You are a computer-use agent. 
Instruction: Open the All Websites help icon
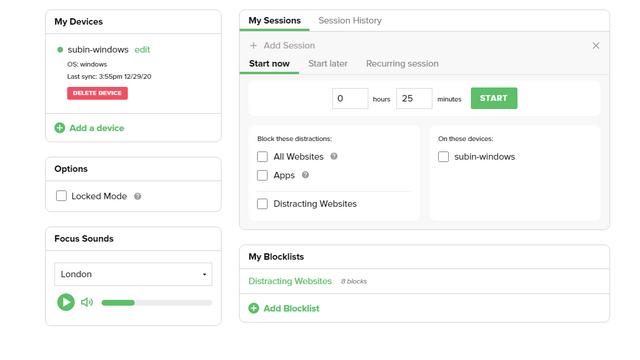334,156
